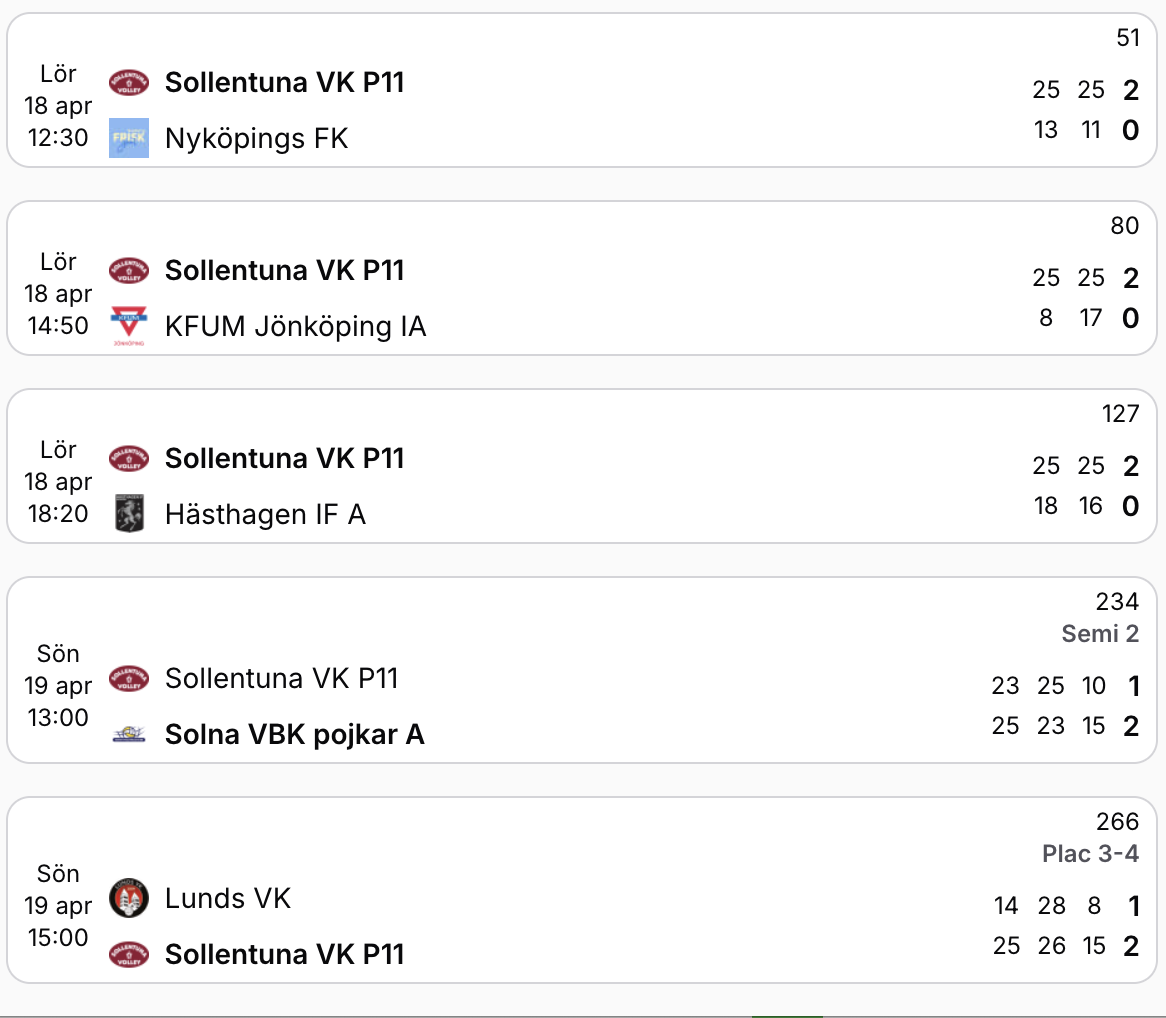Open the KFUM Jönköping IA team link

pos(296,326)
